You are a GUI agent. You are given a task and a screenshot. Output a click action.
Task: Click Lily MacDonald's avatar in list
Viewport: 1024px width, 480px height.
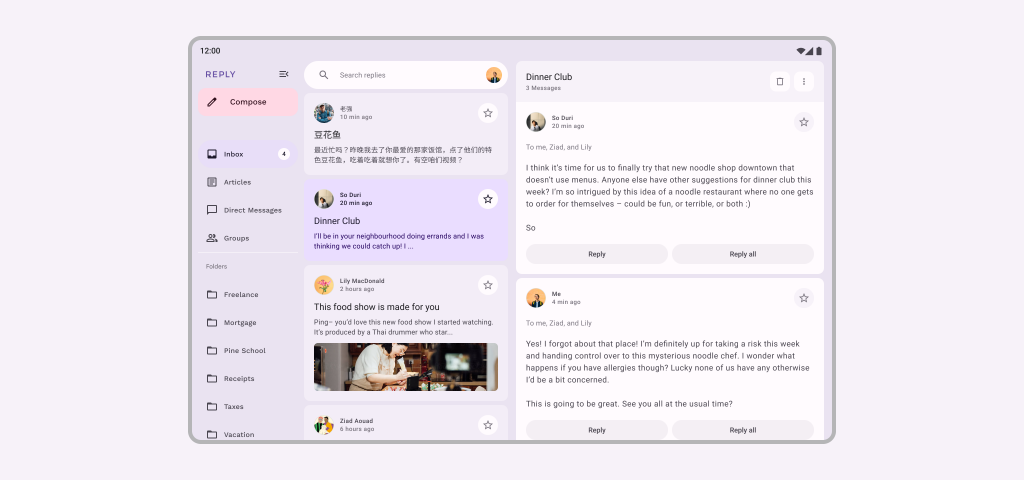(x=324, y=285)
